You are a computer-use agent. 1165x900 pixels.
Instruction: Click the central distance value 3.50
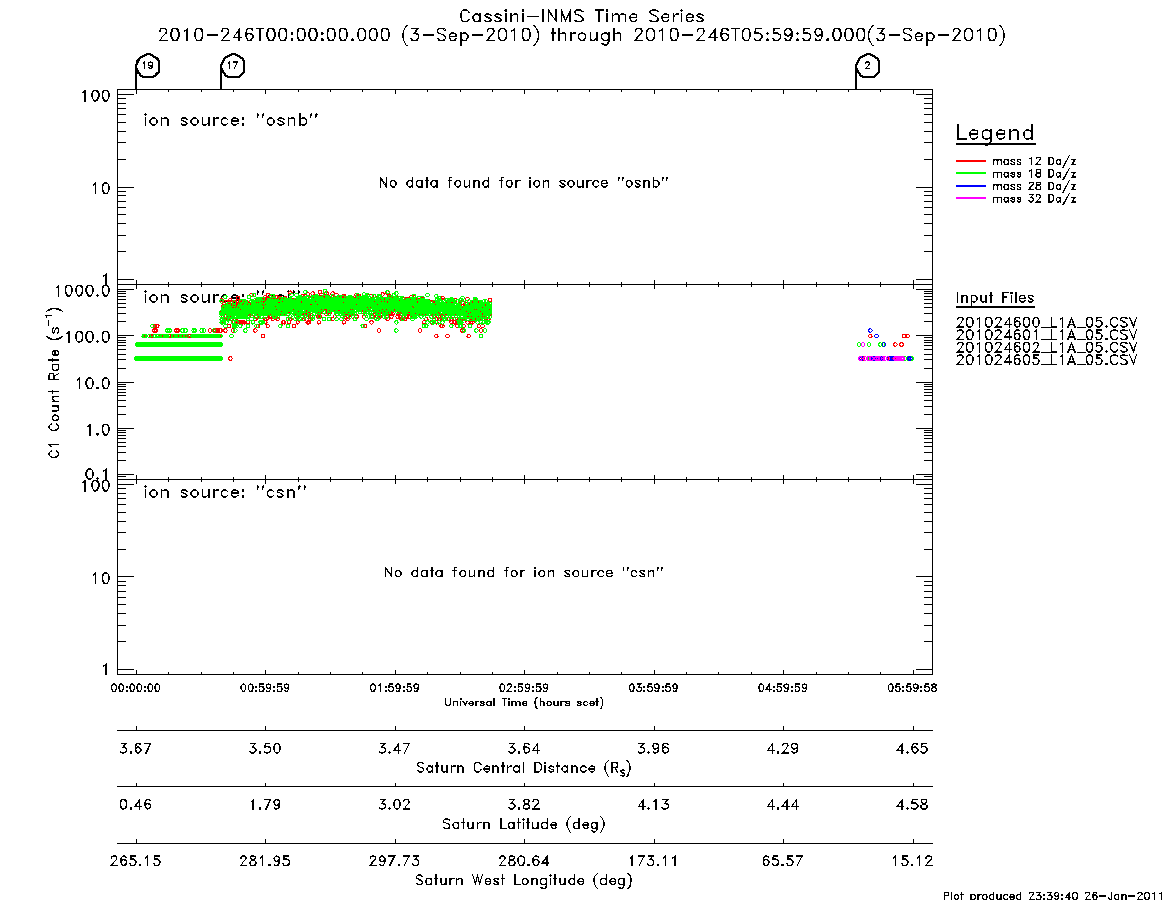pyautogui.click(x=265, y=748)
